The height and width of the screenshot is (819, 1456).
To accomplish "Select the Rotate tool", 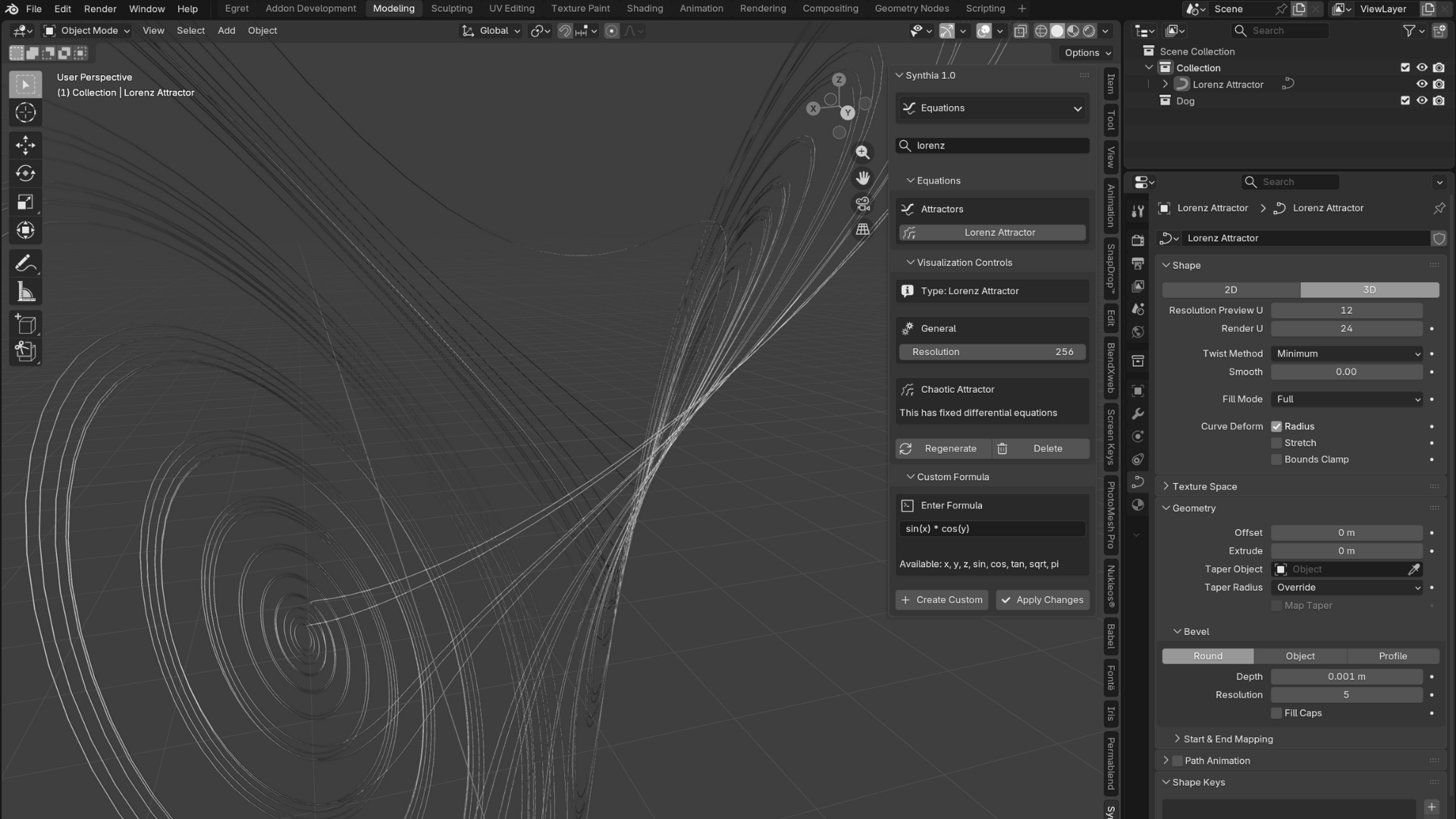I will [x=25, y=173].
